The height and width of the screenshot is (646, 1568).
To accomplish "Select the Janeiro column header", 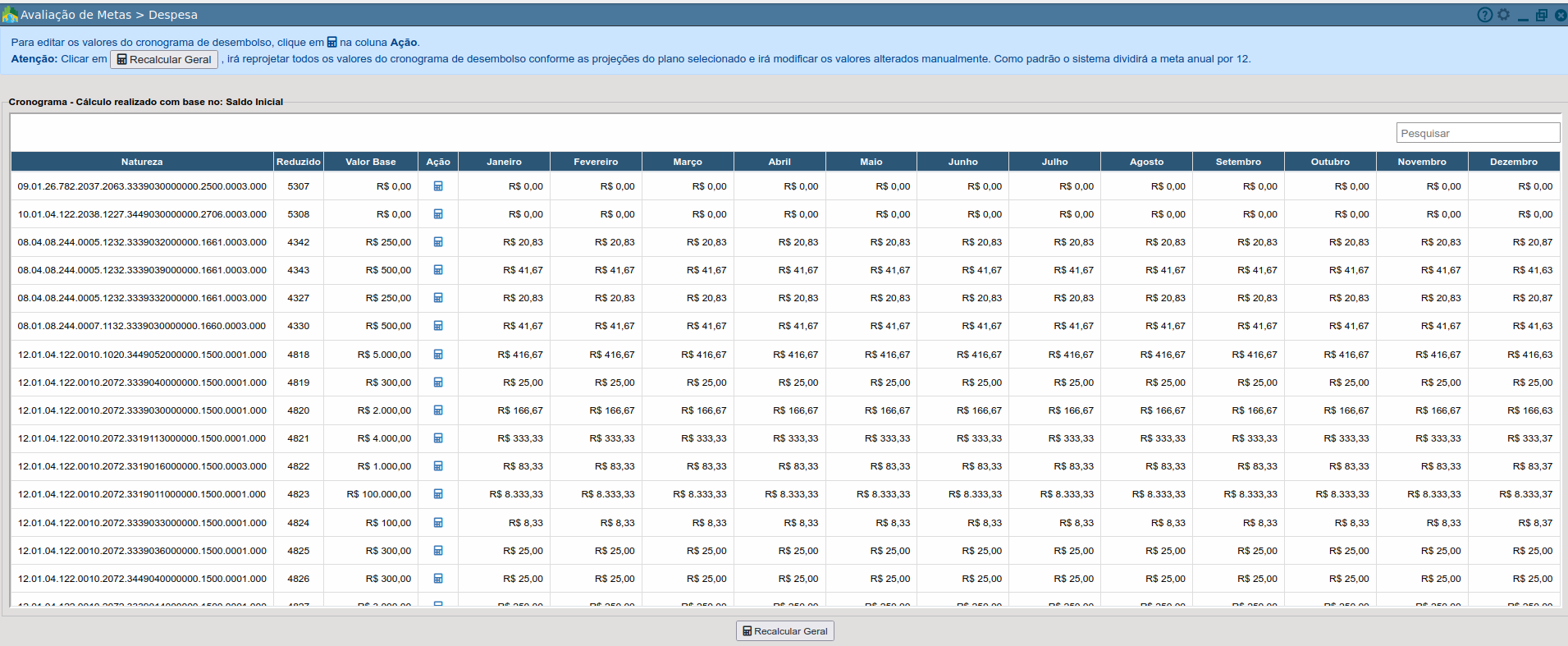I will tap(504, 162).
